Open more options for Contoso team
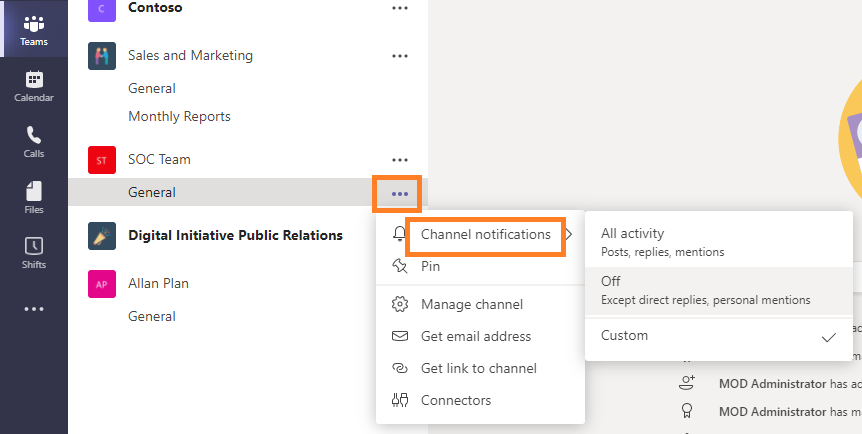Image resolution: width=862 pixels, height=434 pixels. point(400,8)
